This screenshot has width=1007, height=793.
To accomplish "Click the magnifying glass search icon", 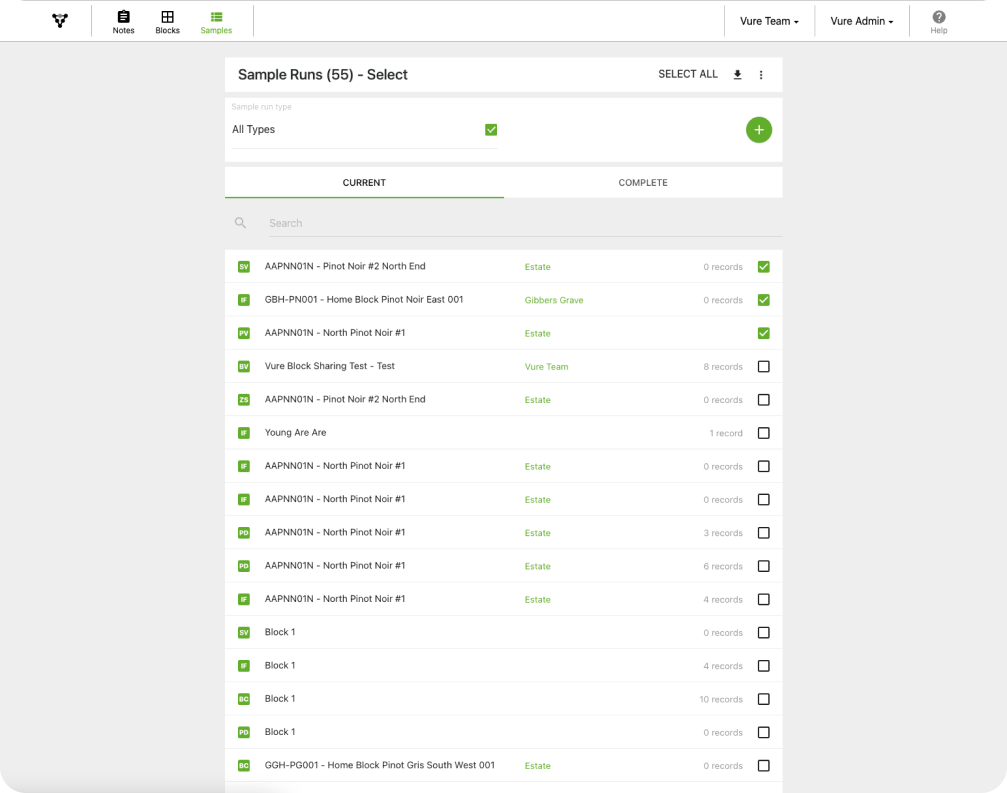I will point(240,223).
